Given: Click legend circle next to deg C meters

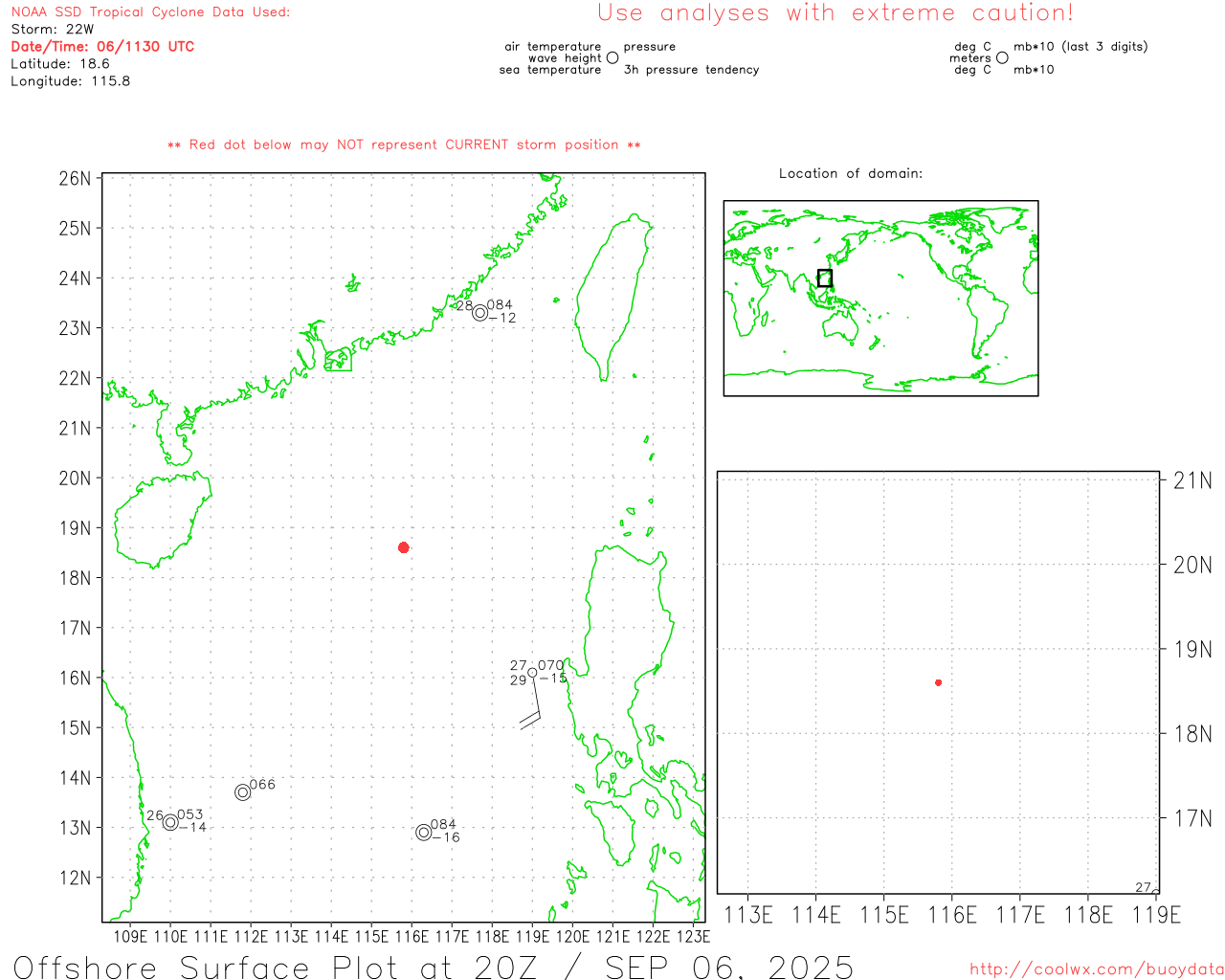Looking at the screenshot, I should pyautogui.click(x=1002, y=57).
